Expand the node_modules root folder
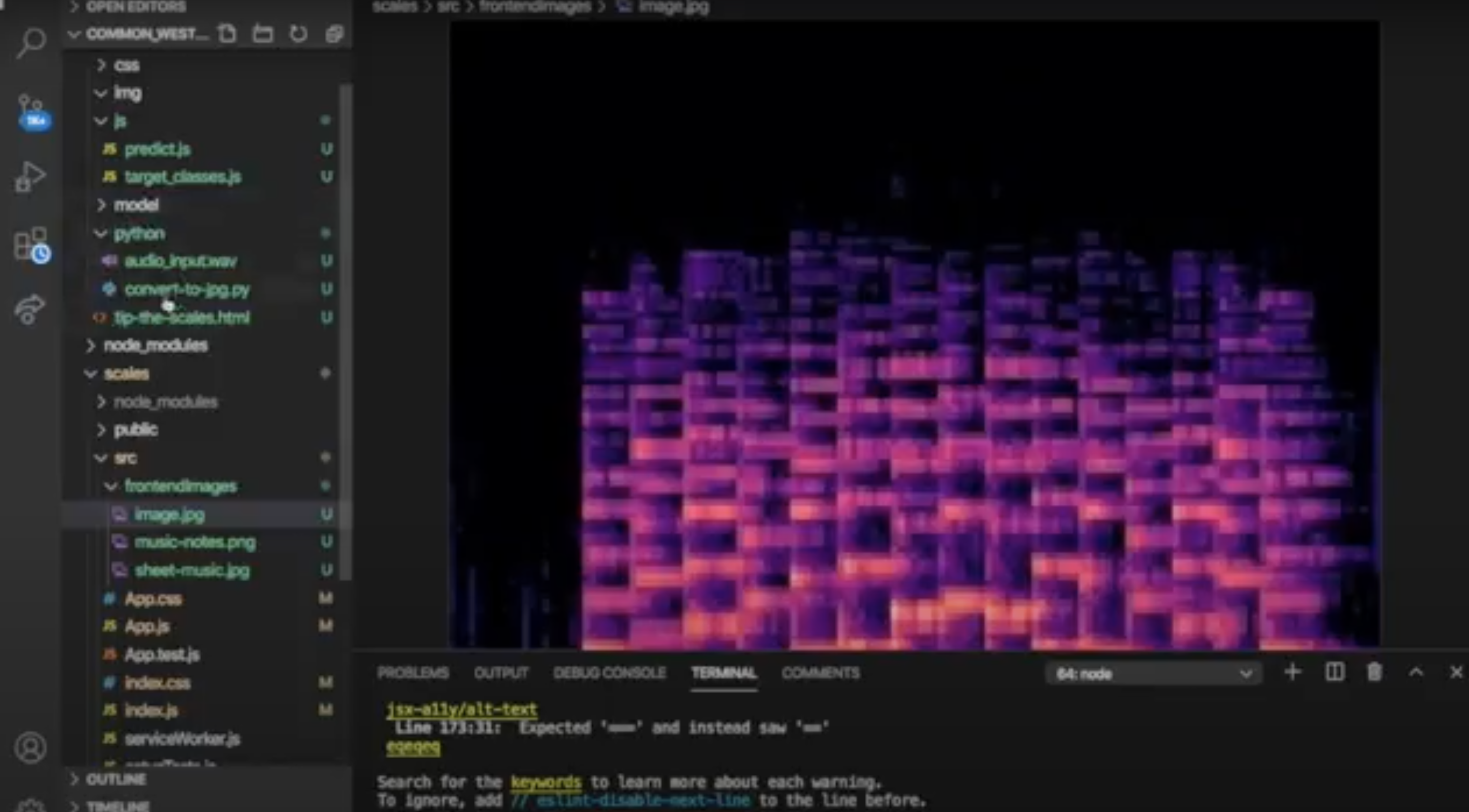The height and width of the screenshot is (812, 1469). (155, 345)
